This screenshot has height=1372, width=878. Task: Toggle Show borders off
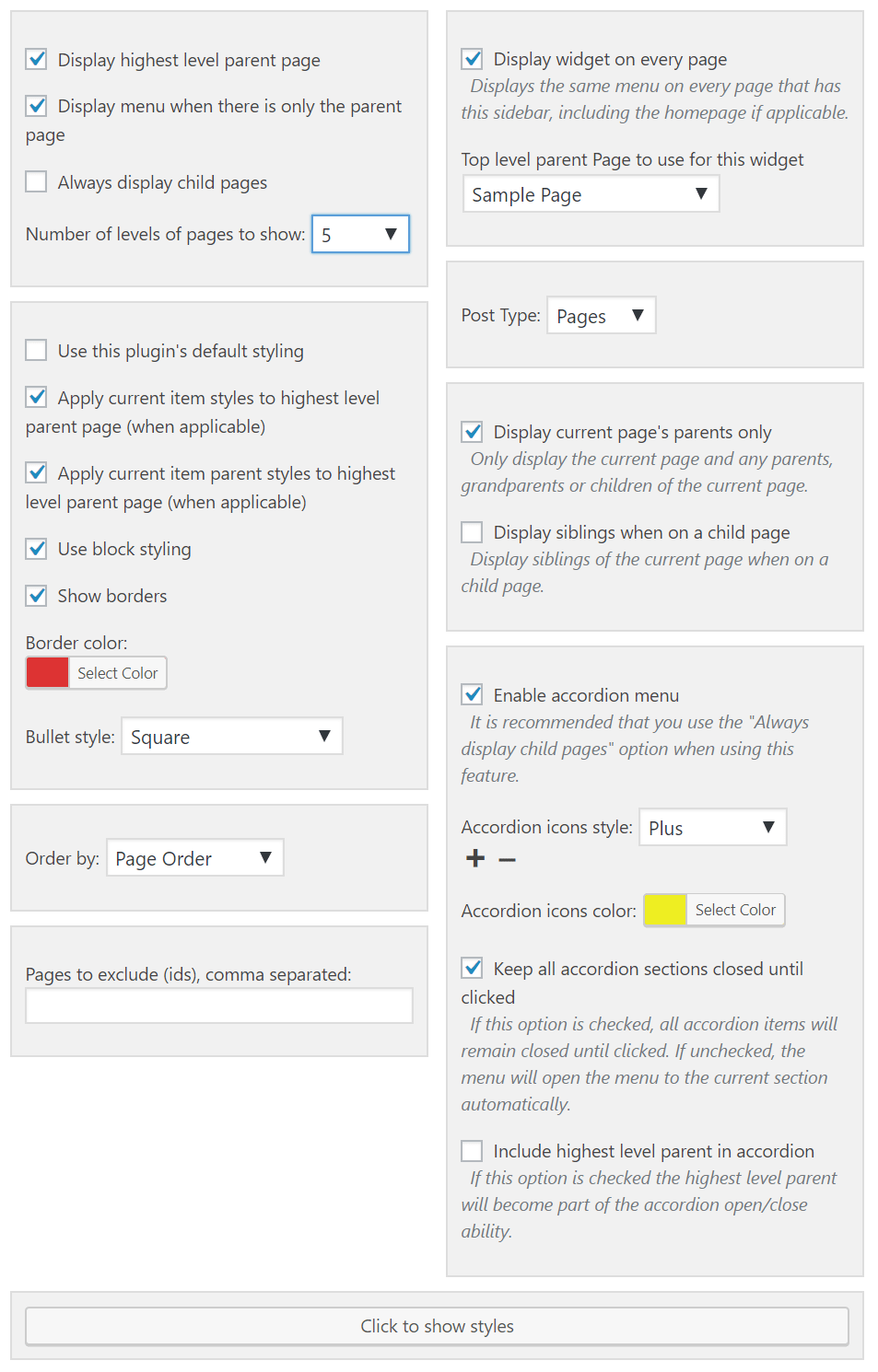(36, 596)
